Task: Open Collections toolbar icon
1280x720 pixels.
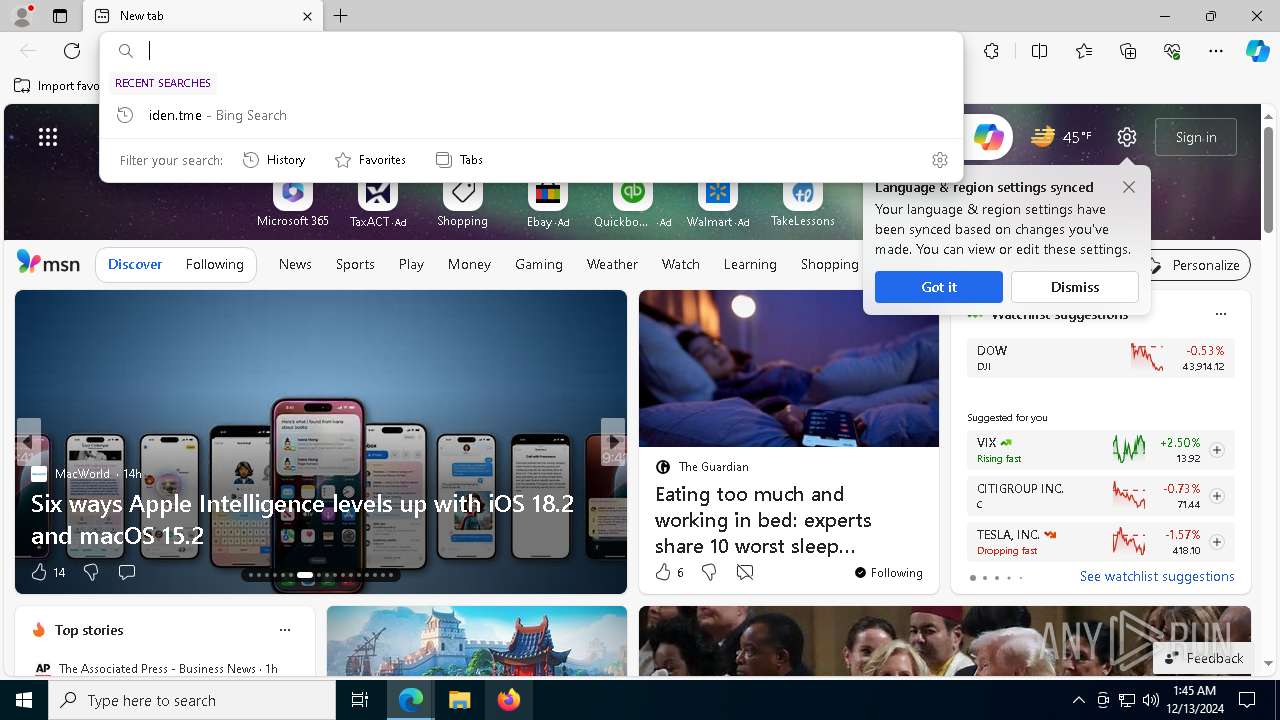Action: click(x=1128, y=51)
